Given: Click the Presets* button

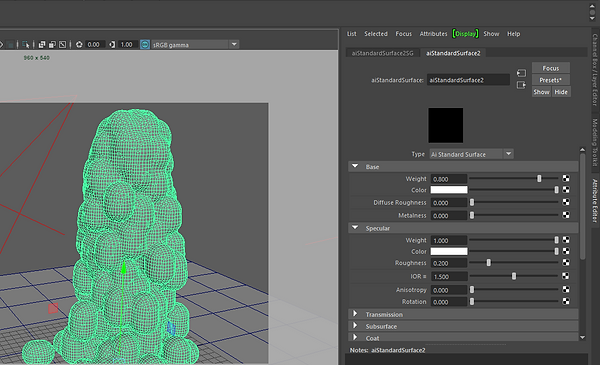Looking at the screenshot, I should pyautogui.click(x=551, y=80).
